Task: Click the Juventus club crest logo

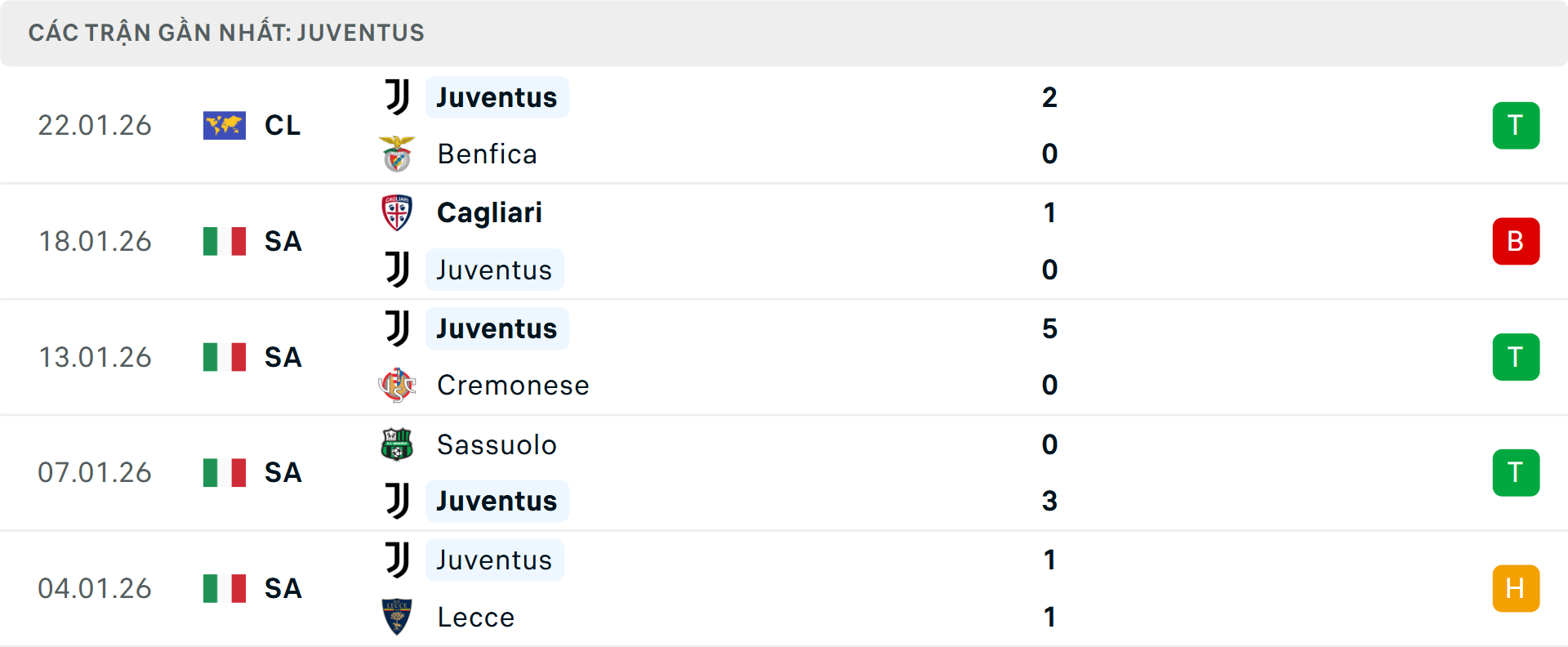Action: coord(397,96)
